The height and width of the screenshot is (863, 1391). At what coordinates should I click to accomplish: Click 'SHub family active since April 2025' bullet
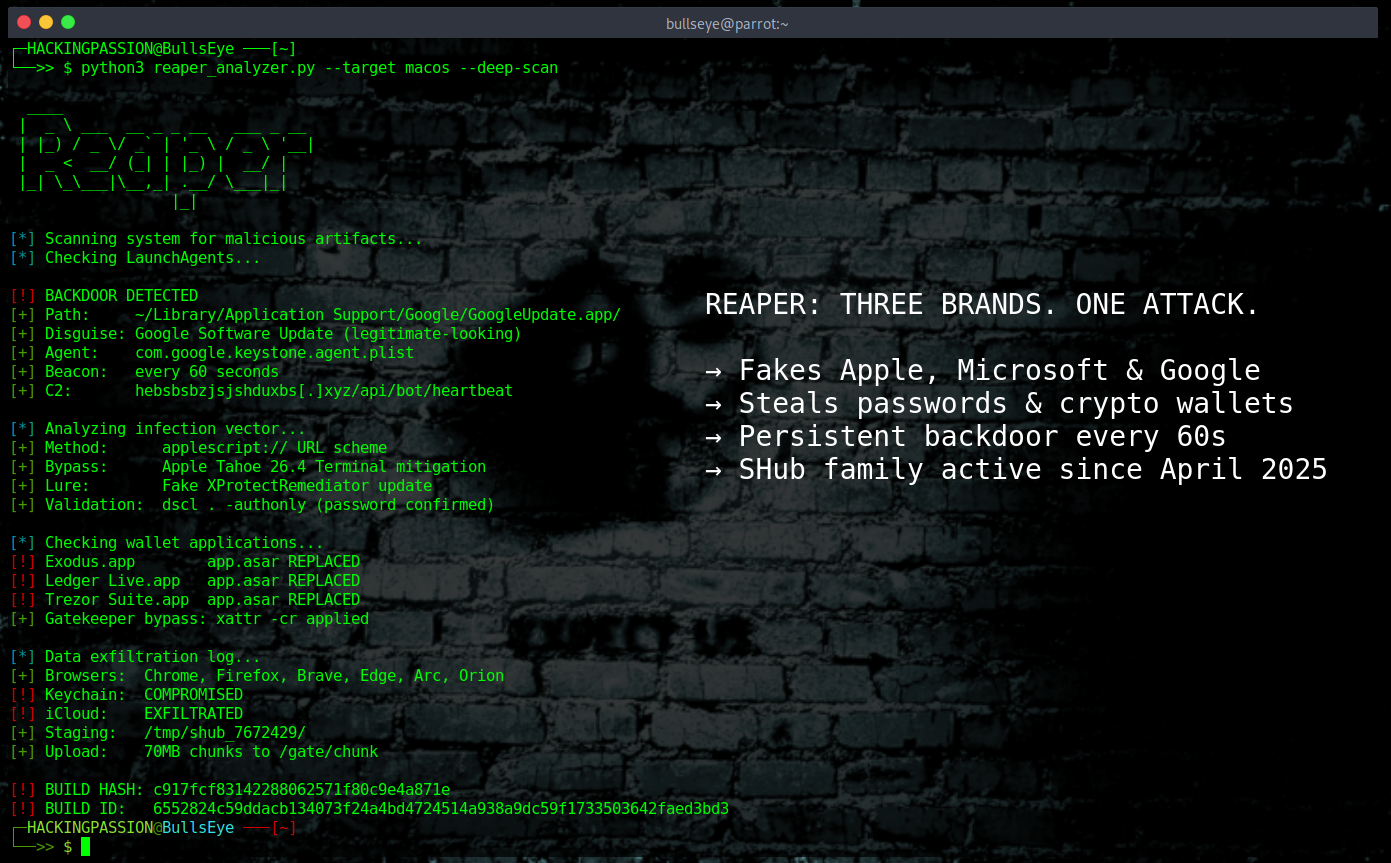click(x=1016, y=470)
